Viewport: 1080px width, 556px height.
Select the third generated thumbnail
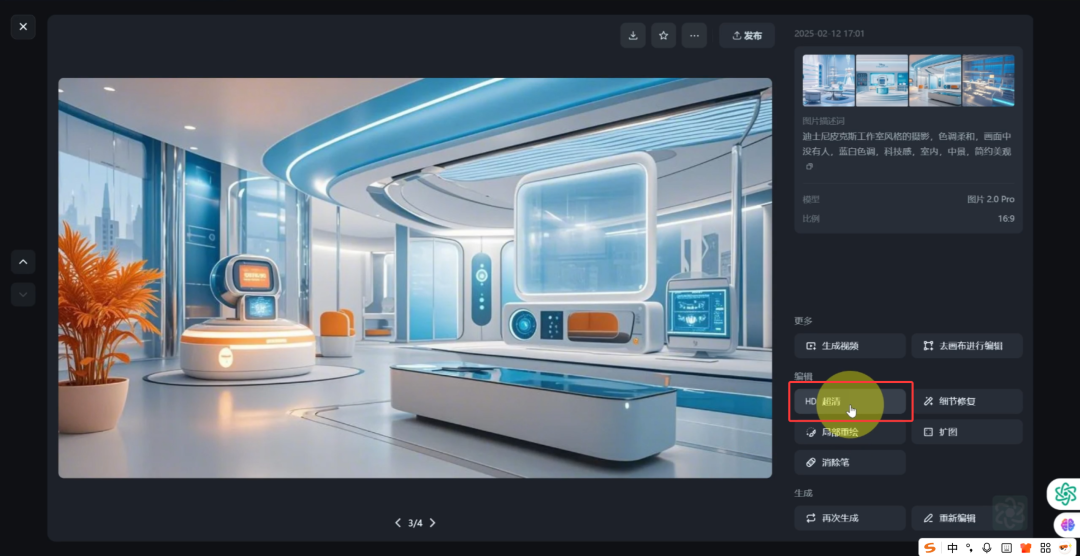pos(935,81)
